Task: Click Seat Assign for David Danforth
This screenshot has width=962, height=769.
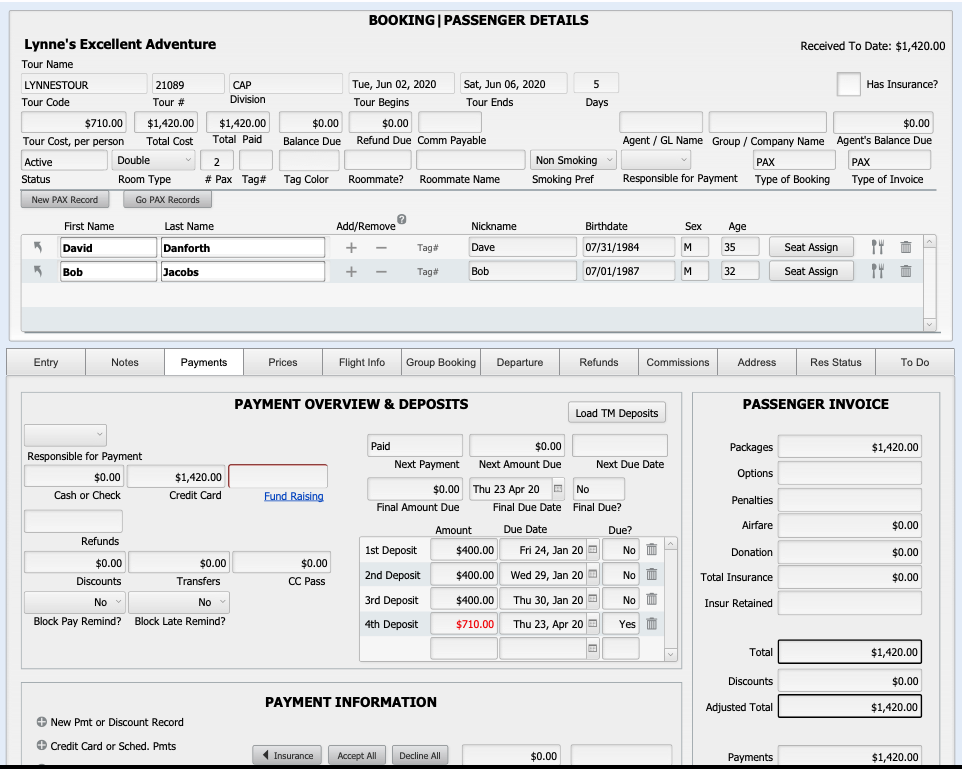Action: 811,247
